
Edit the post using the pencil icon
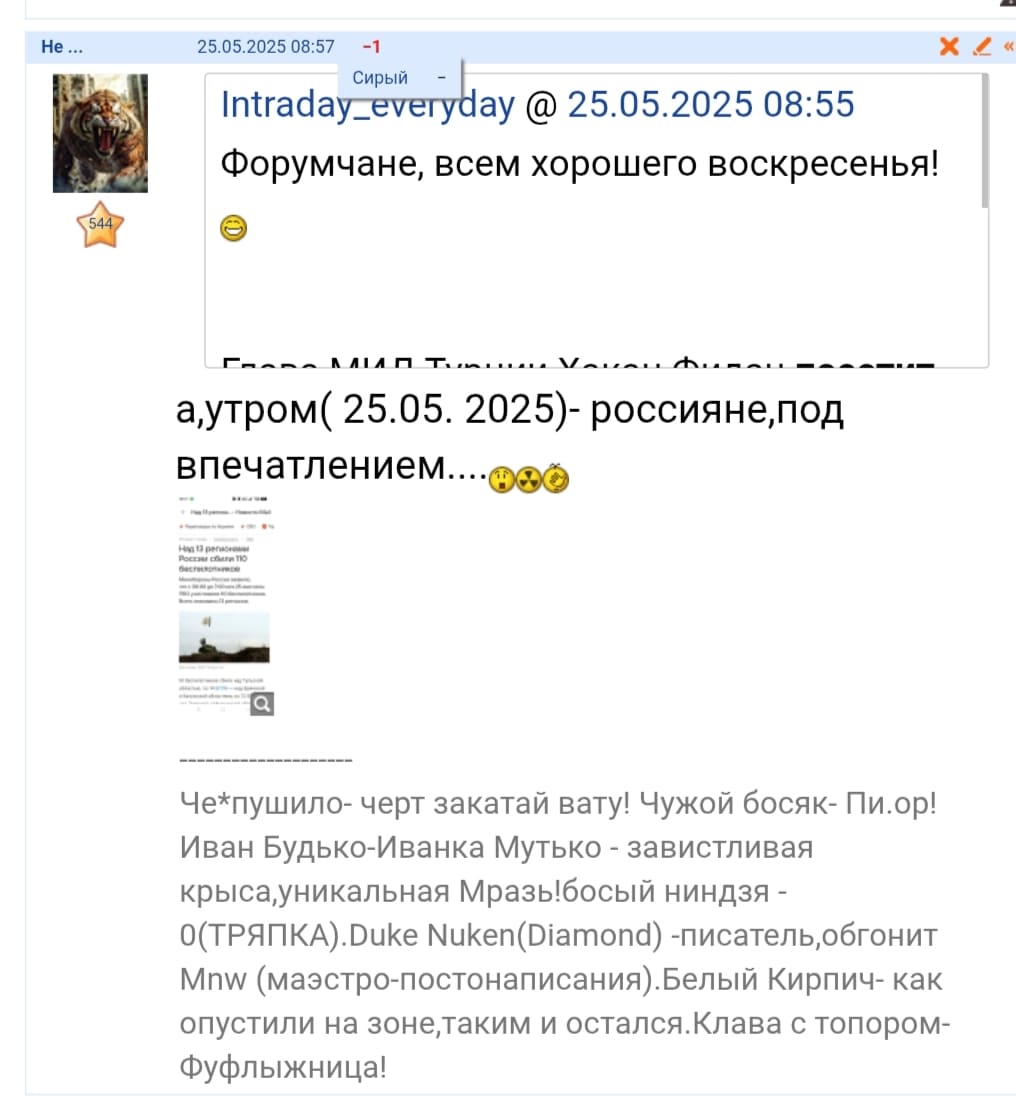(982, 46)
